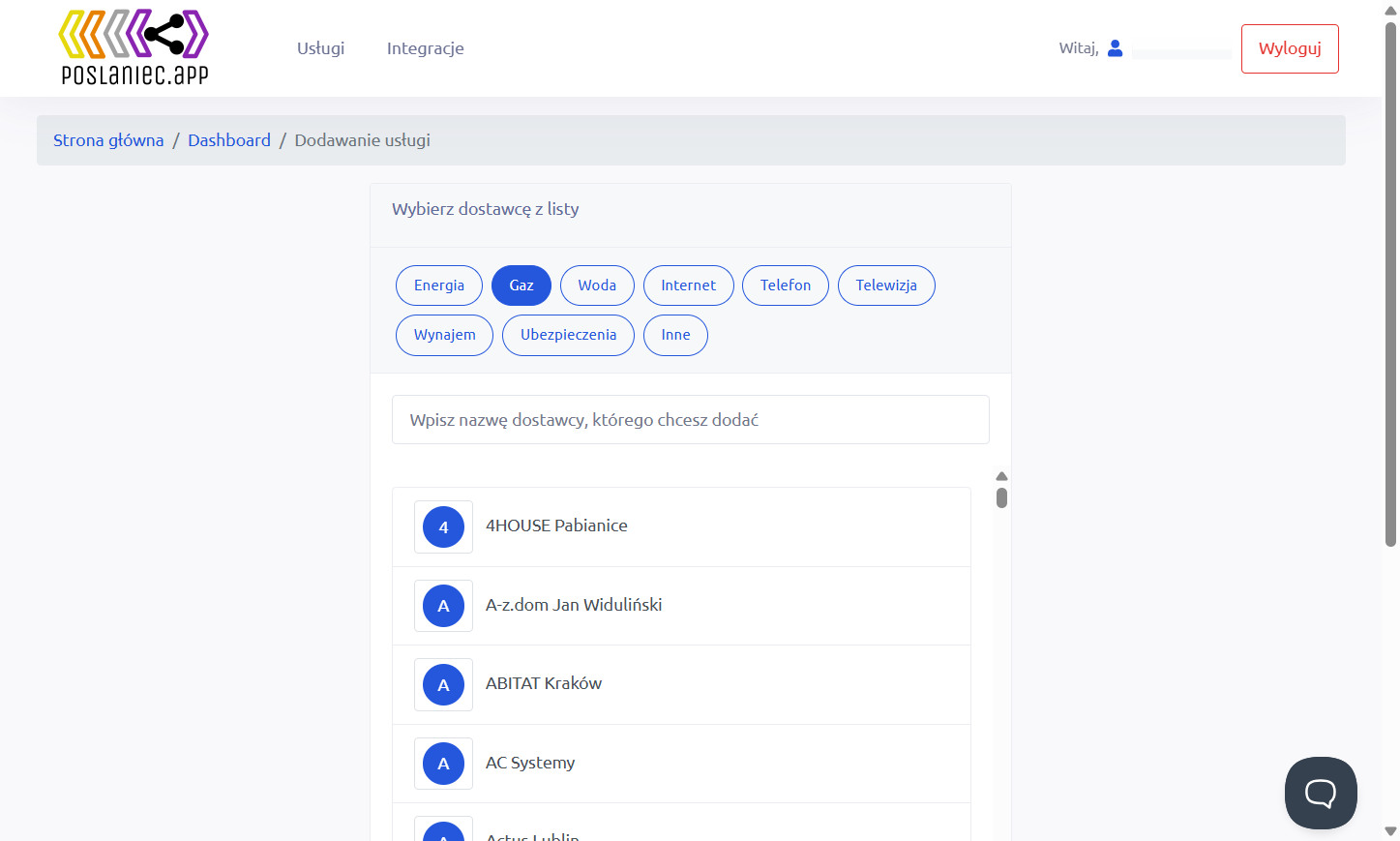This screenshot has height=841, width=1400.
Task: Select the Telefon category filter
Action: point(786,285)
